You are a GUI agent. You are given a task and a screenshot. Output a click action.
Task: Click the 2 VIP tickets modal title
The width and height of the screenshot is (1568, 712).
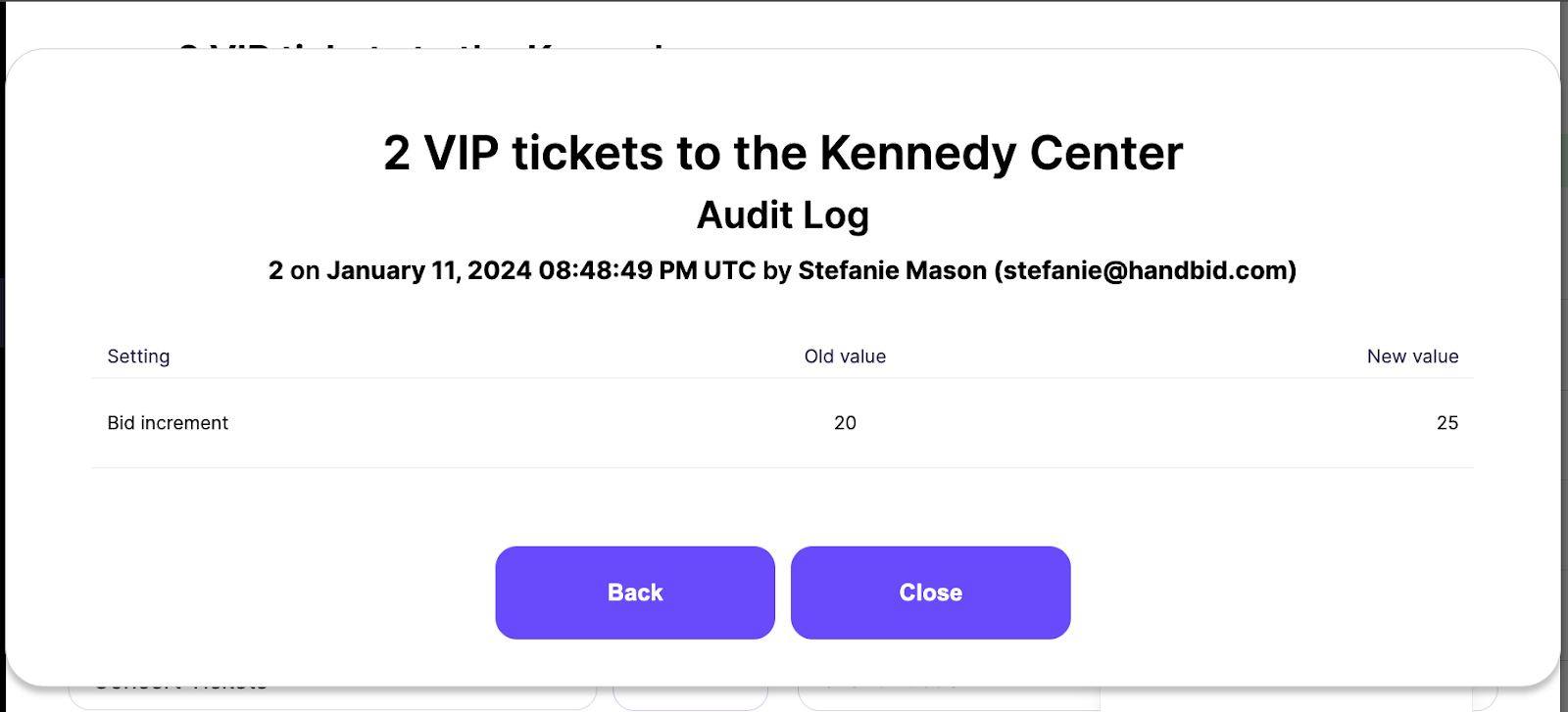[783, 153]
